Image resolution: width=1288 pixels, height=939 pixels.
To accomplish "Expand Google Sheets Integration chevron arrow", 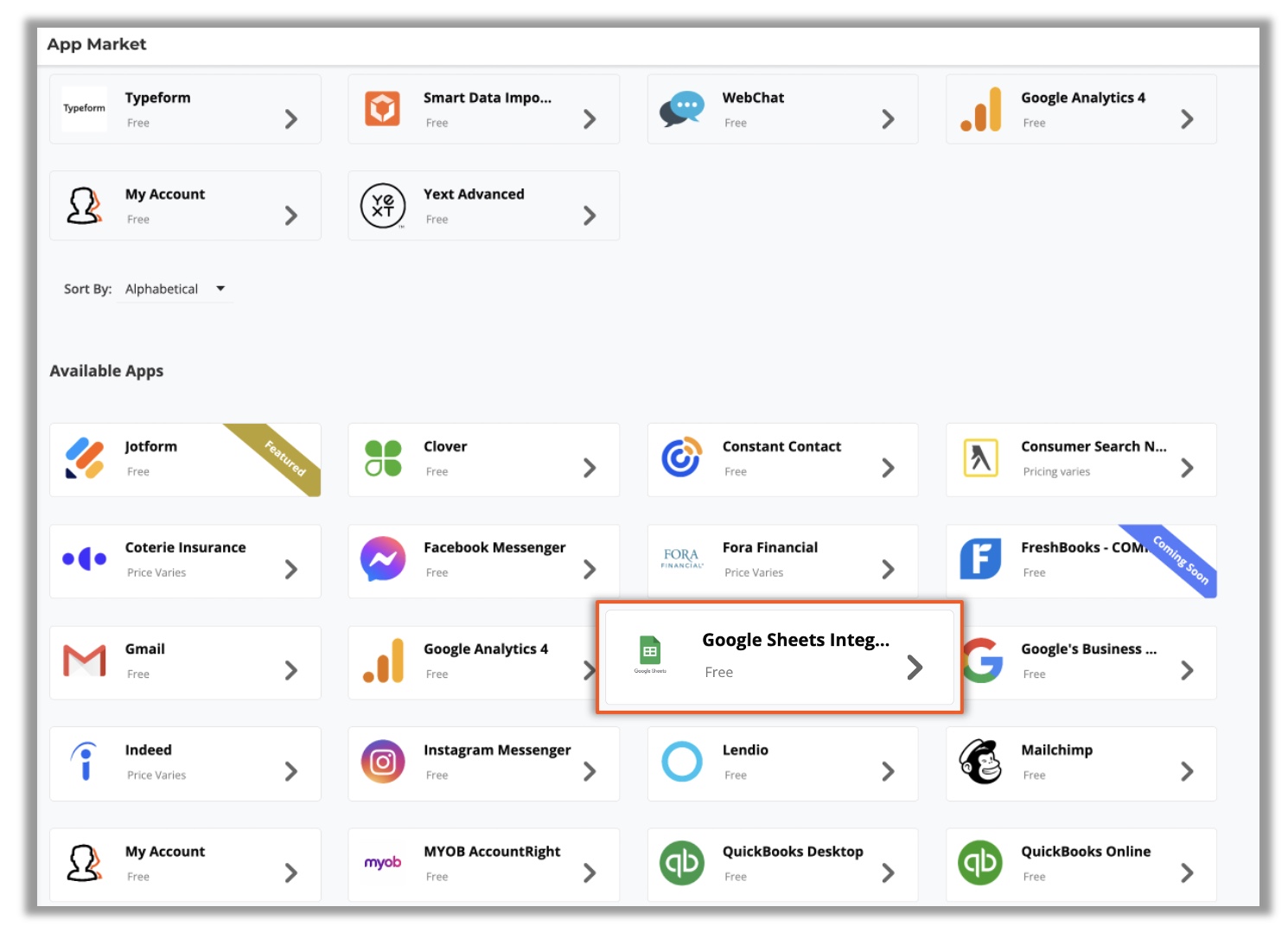I will point(915,668).
